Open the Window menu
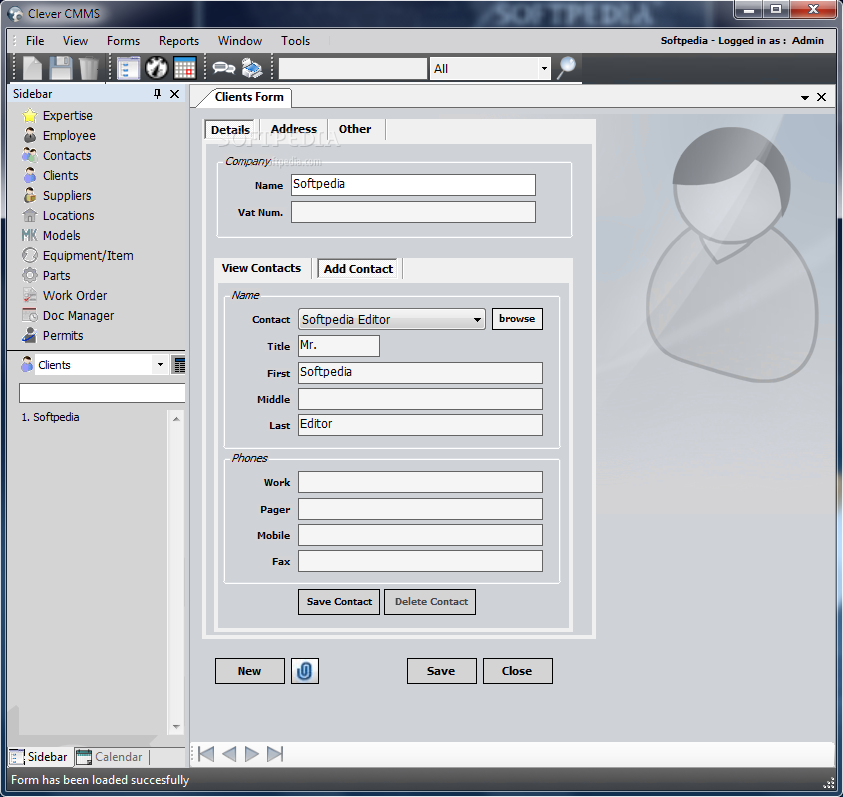This screenshot has width=843, height=797. click(240, 41)
